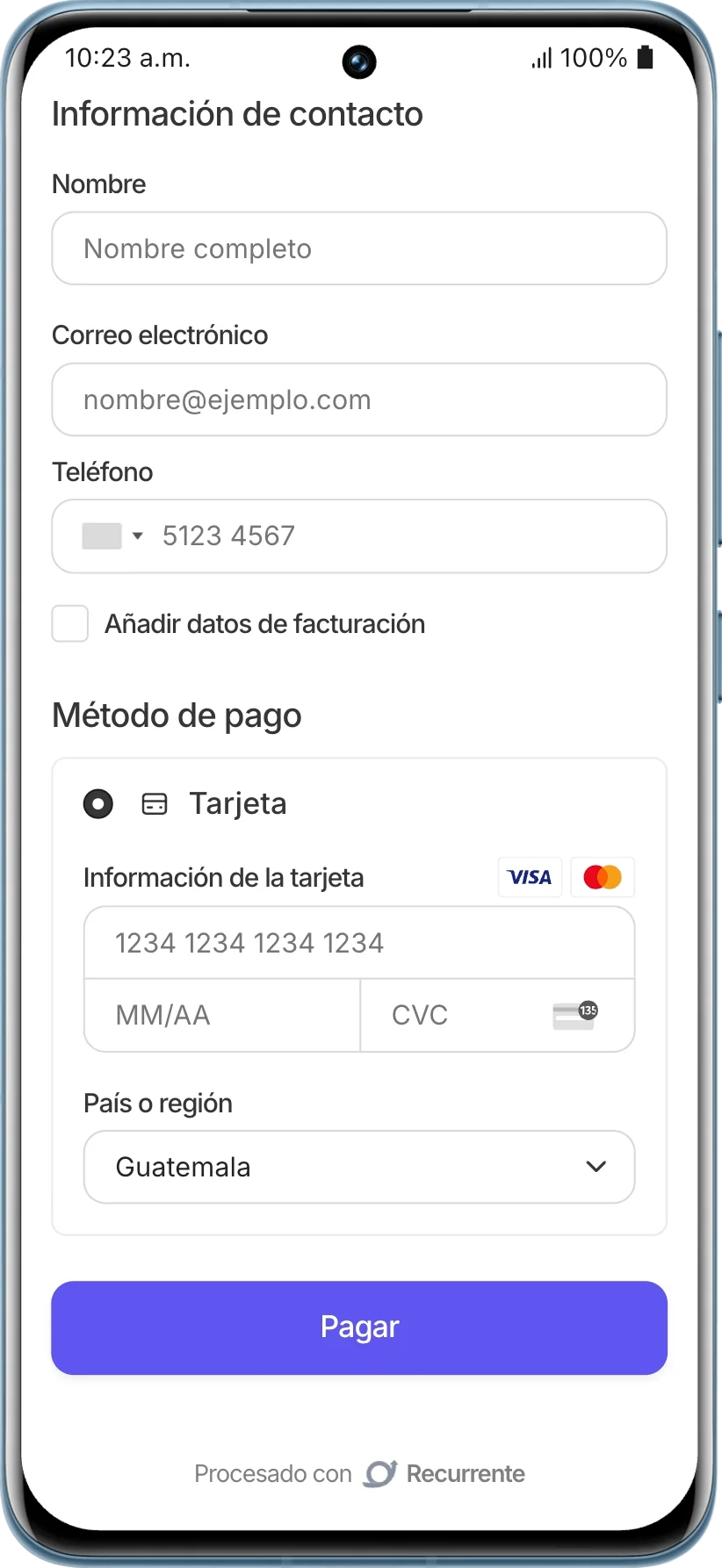The width and height of the screenshot is (722, 1568).
Task: Focus the Correo electrónico email field
Action: [x=358, y=399]
